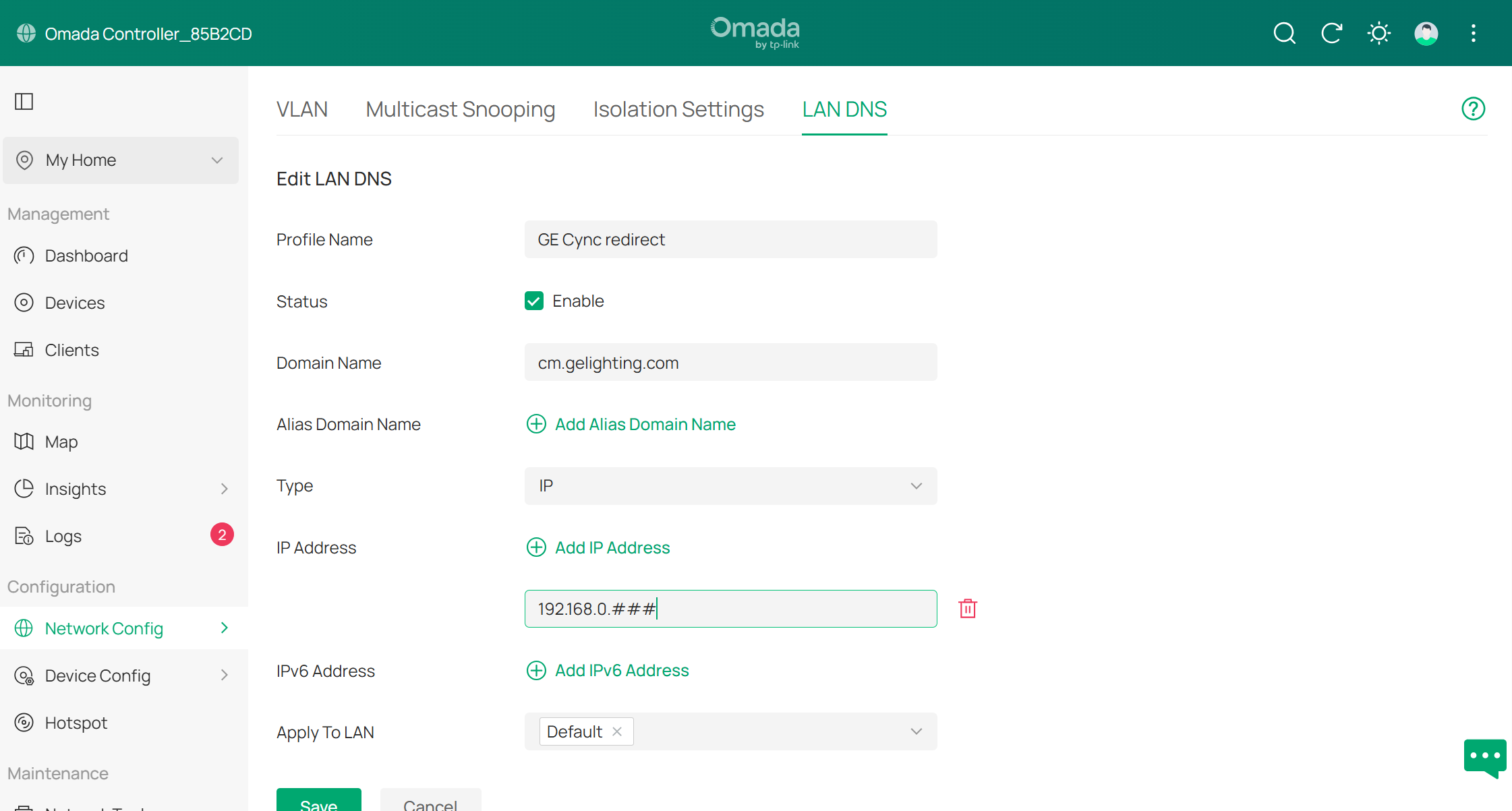Open Clients from the sidebar

click(71, 350)
